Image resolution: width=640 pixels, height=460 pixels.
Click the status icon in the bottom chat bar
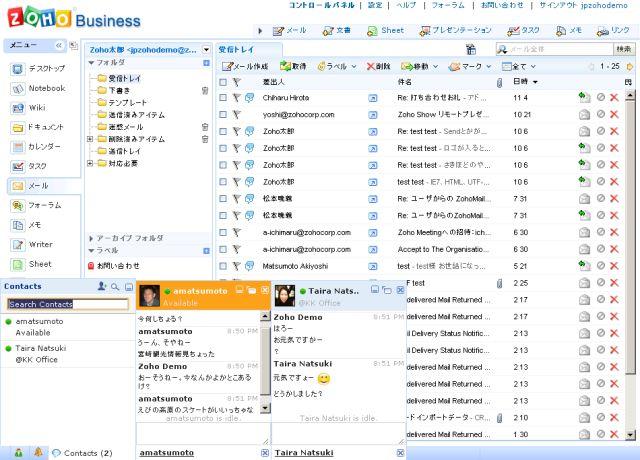click(18, 452)
